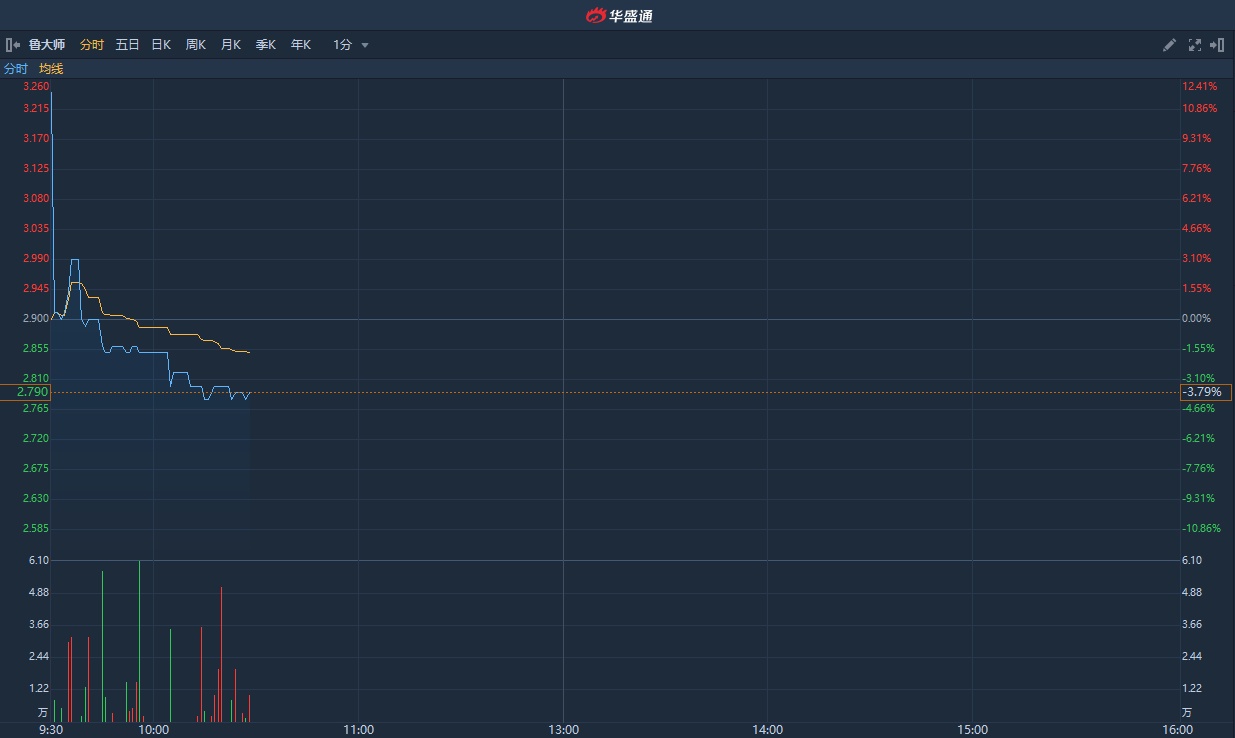The image size is (1235, 738).
Task: Click the 11:00 time axis marker
Action: pyautogui.click(x=358, y=730)
